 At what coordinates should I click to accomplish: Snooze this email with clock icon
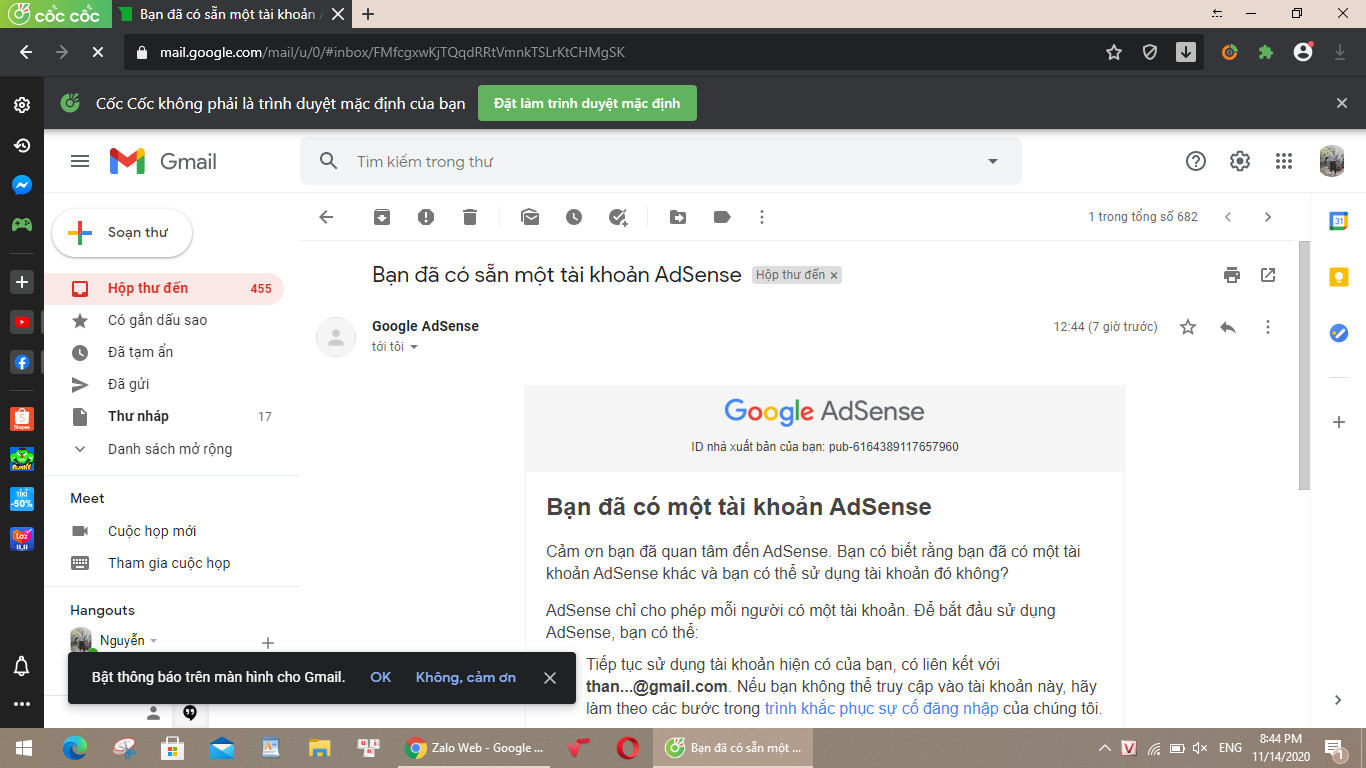click(x=574, y=217)
